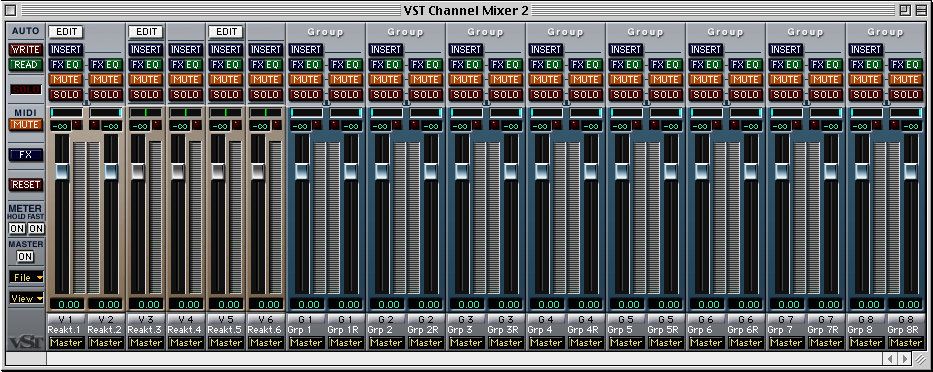This screenshot has height=372, width=933.
Task: Click the stereo link icon between G1 channels
Action: (326, 103)
